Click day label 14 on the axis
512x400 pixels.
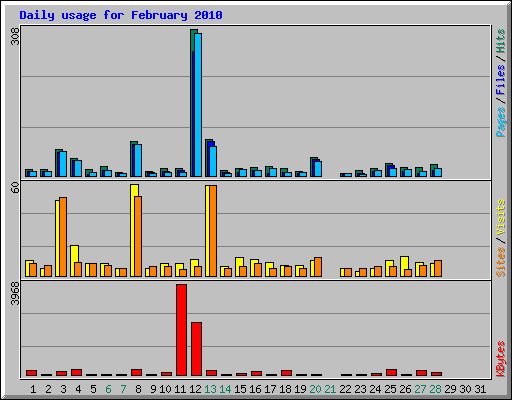click(225, 389)
